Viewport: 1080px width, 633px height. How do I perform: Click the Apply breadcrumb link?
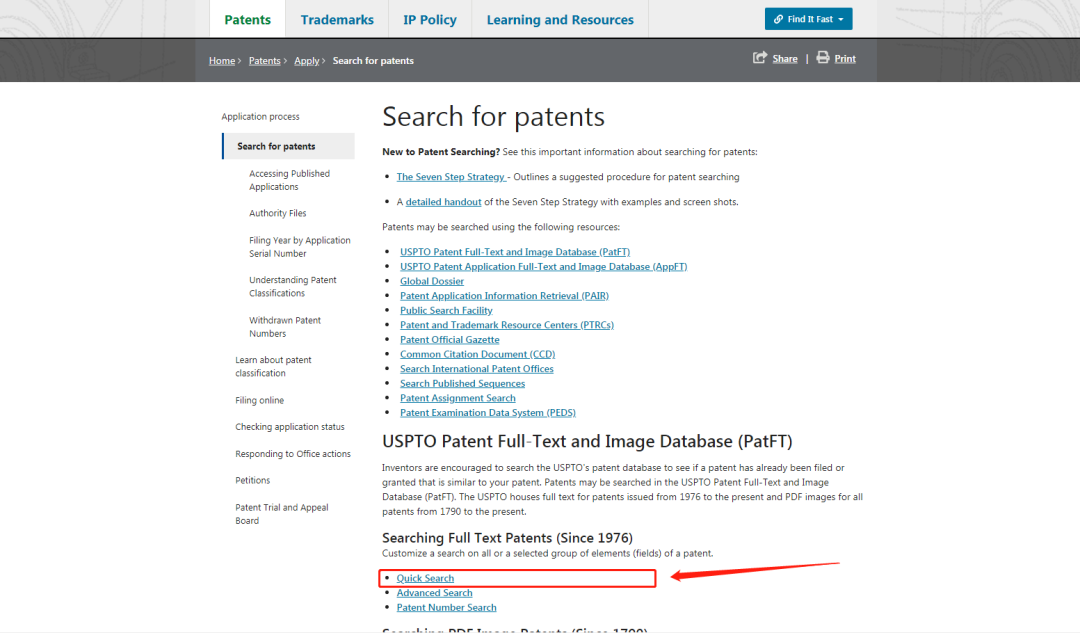pyautogui.click(x=306, y=61)
